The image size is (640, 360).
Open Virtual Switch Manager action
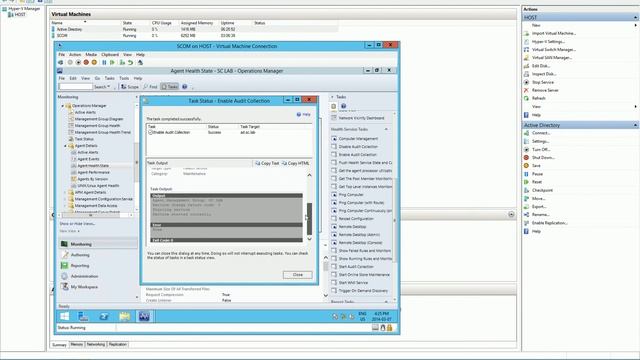point(553,50)
